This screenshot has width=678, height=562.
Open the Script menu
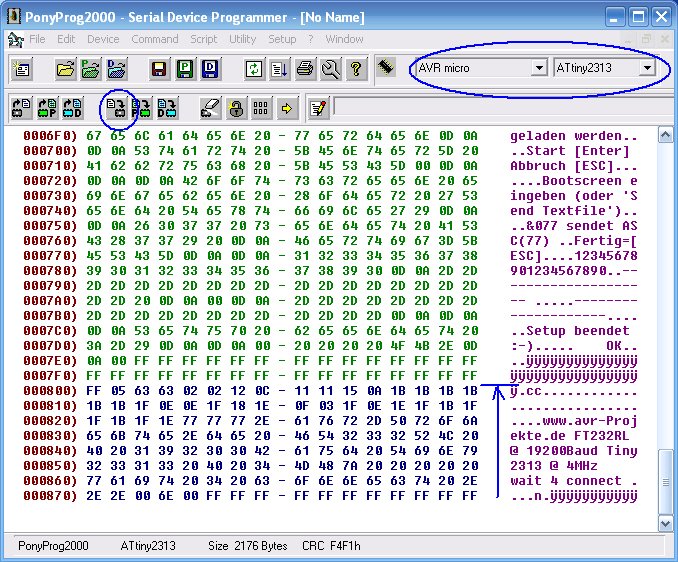tap(204, 39)
